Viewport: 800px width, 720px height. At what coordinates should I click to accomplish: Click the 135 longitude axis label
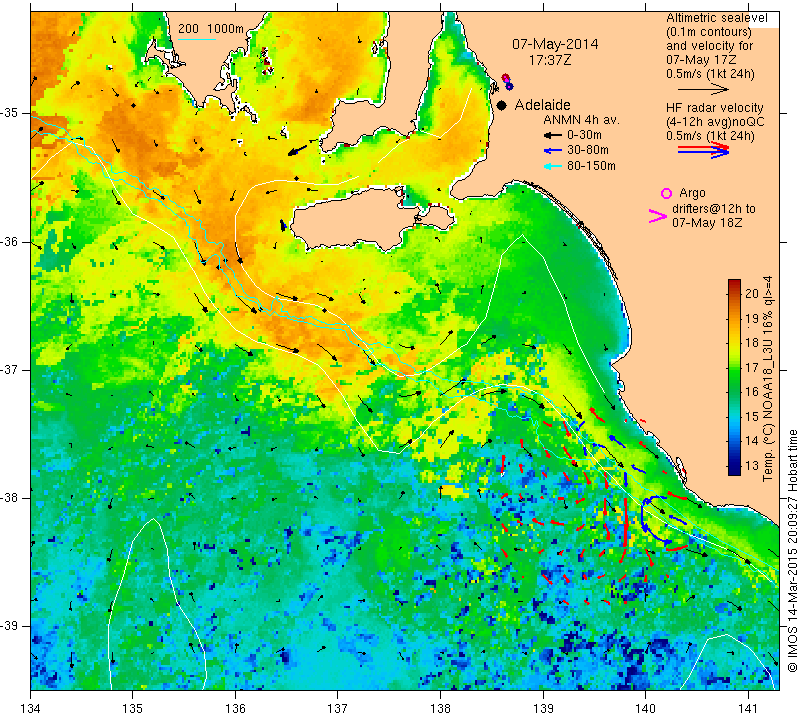133,709
